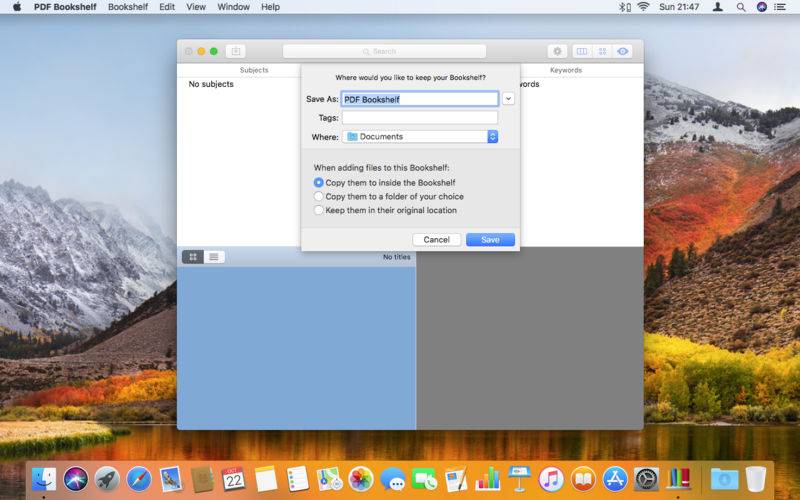The height and width of the screenshot is (500, 800).
Task: Open the Downloads folder in Dock
Action: coord(724,479)
